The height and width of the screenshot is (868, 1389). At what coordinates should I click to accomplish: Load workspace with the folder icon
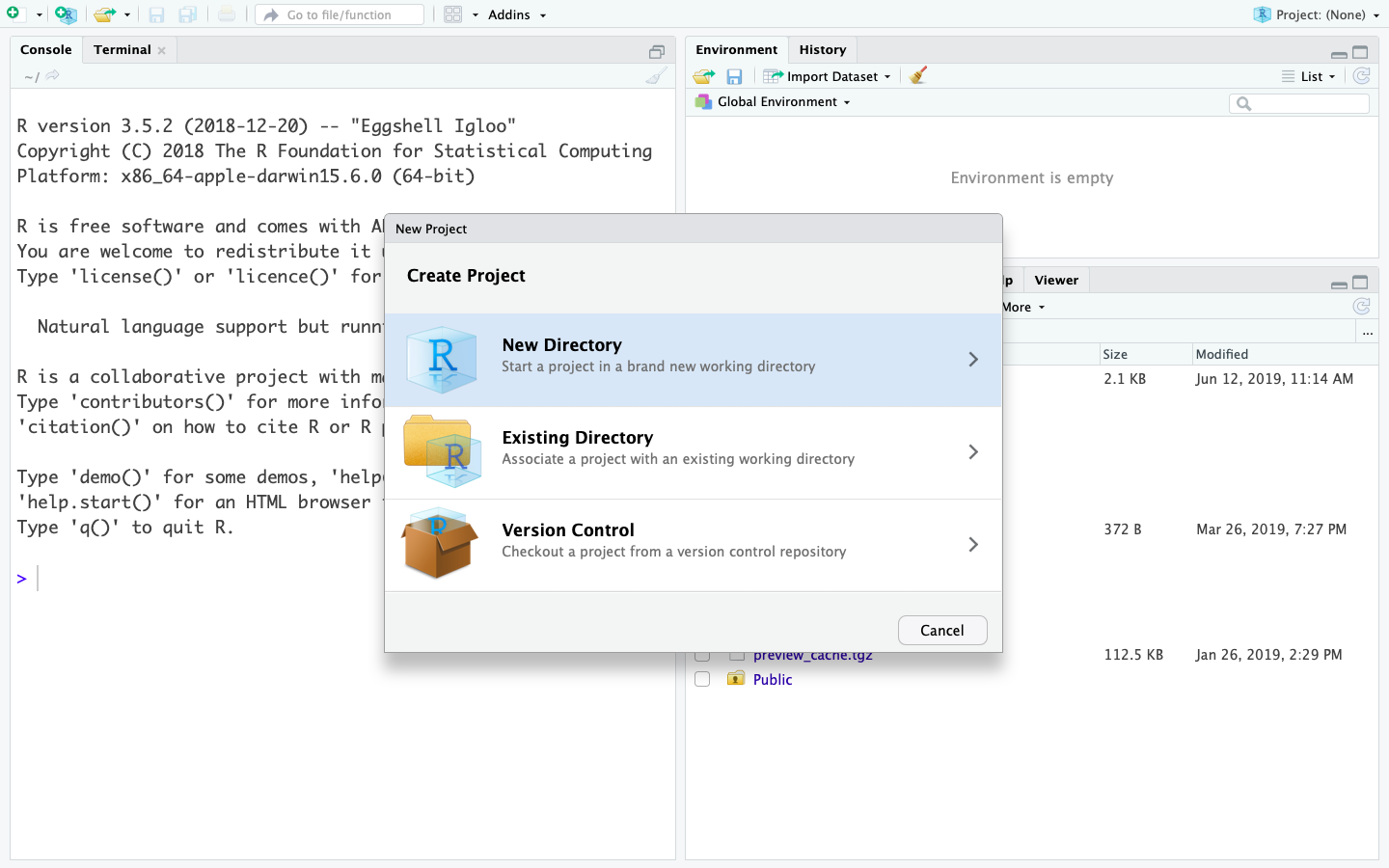pos(704,76)
